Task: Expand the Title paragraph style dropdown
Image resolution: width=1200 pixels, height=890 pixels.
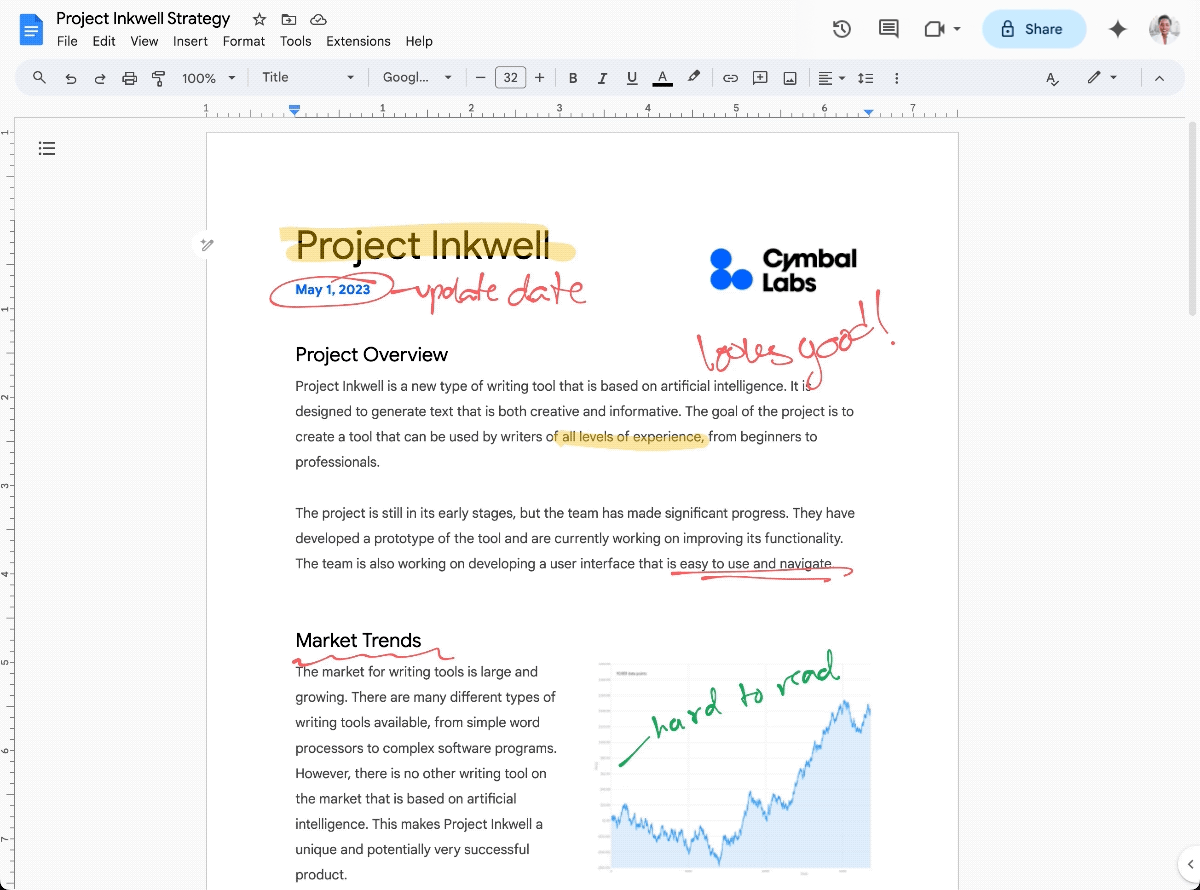Action: [x=308, y=78]
